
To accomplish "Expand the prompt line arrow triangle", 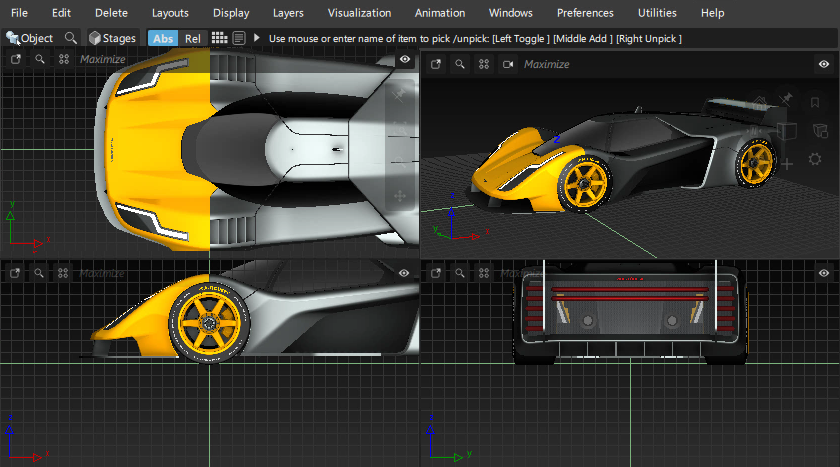I will pos(257,38).
